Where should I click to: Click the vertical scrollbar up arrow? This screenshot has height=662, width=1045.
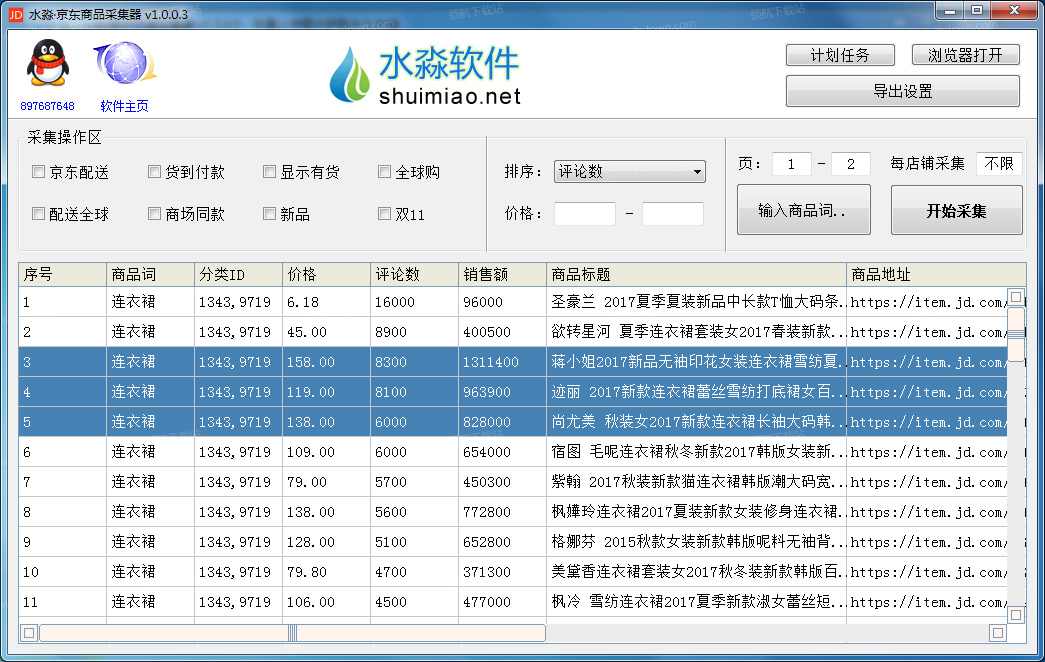1016,297
